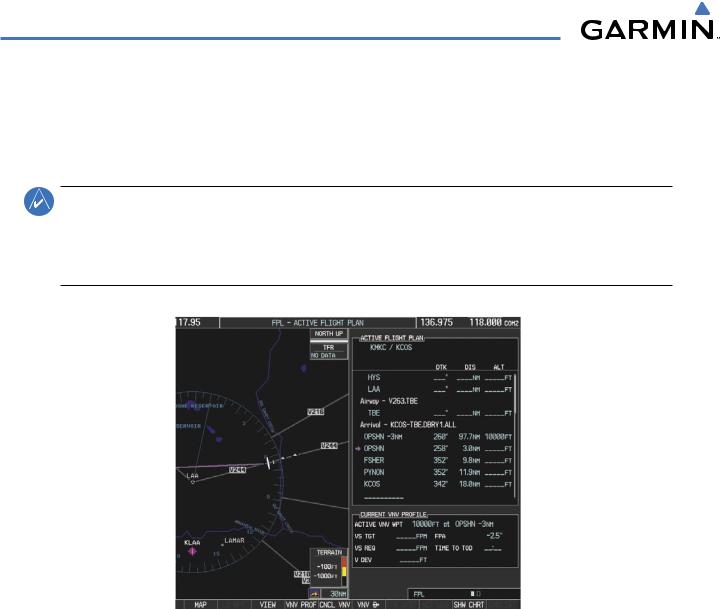Click flight plan list scrollbar
This screenshot has height=609, width=722.
[x=515, y=436]
